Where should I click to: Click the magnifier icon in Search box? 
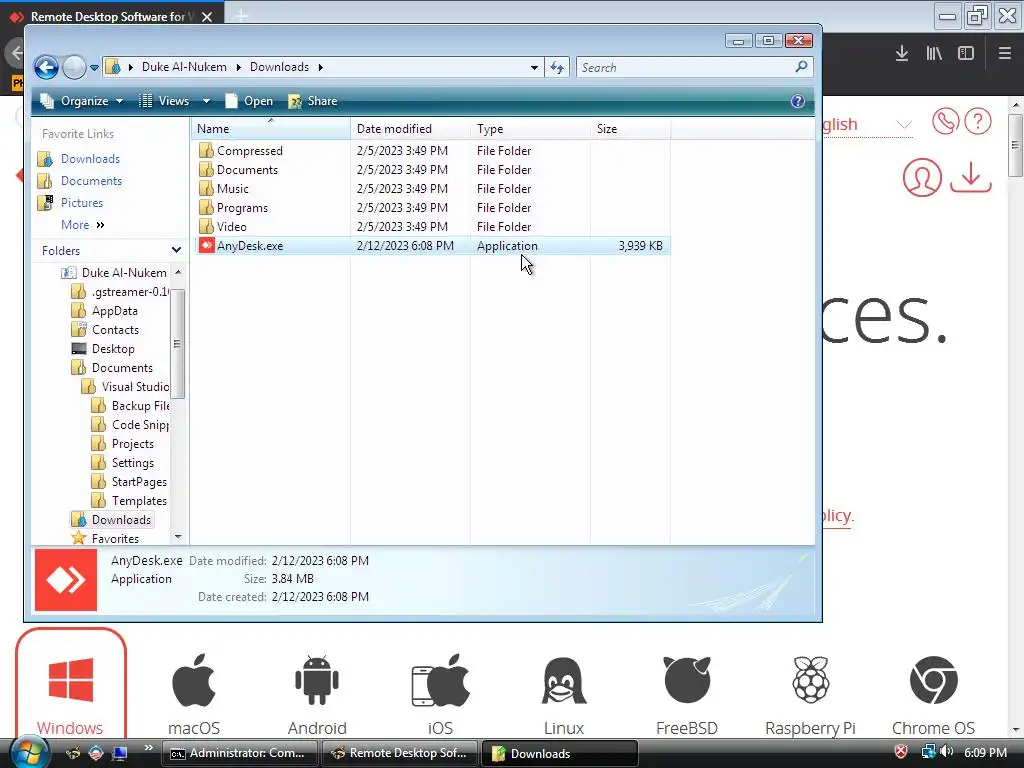point(801,67)
